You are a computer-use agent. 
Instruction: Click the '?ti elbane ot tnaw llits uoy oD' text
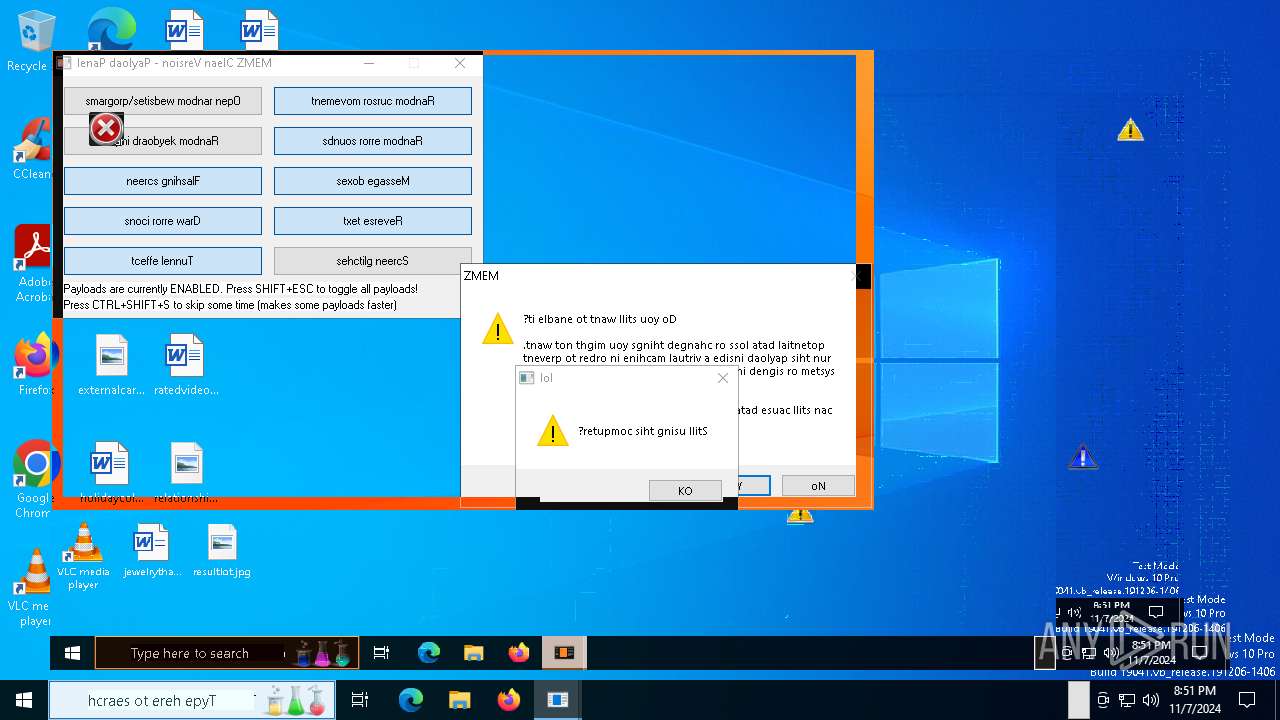click(x=600, y=320)
